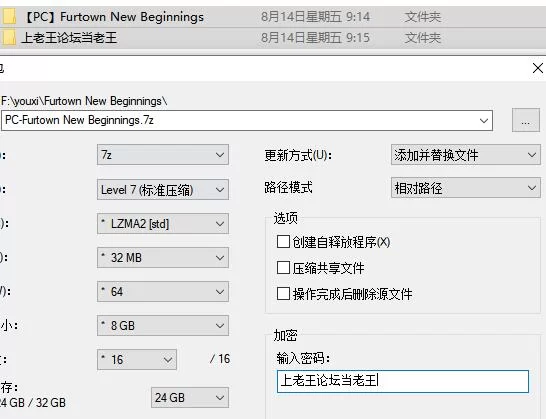Click the folder icon of 上老王论坛当老王
This screenshot has height=419, width=546.
click(9, 37)
